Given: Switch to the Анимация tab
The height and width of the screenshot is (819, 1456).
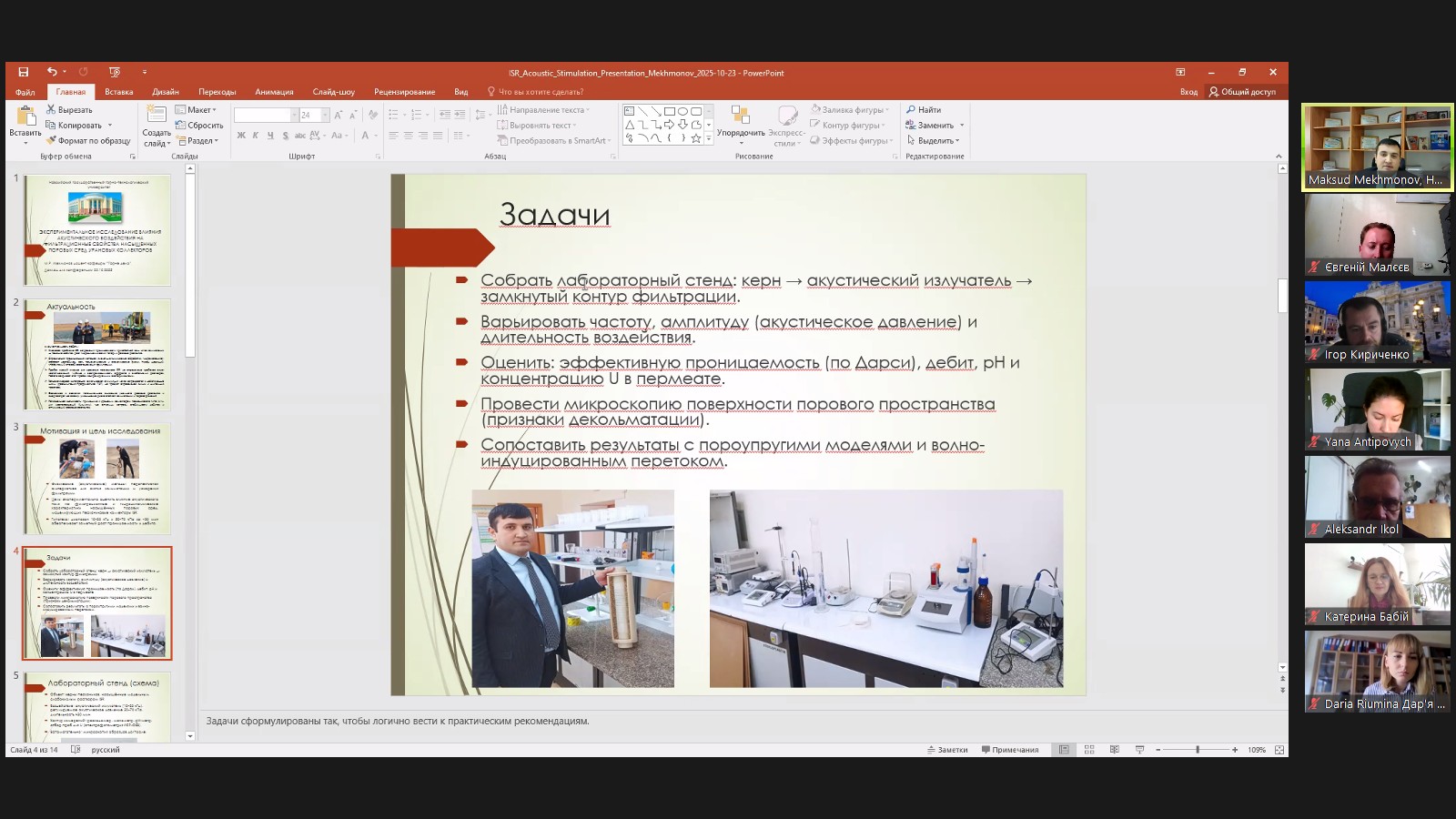Looking at the screenshot, I should [274, 92].
